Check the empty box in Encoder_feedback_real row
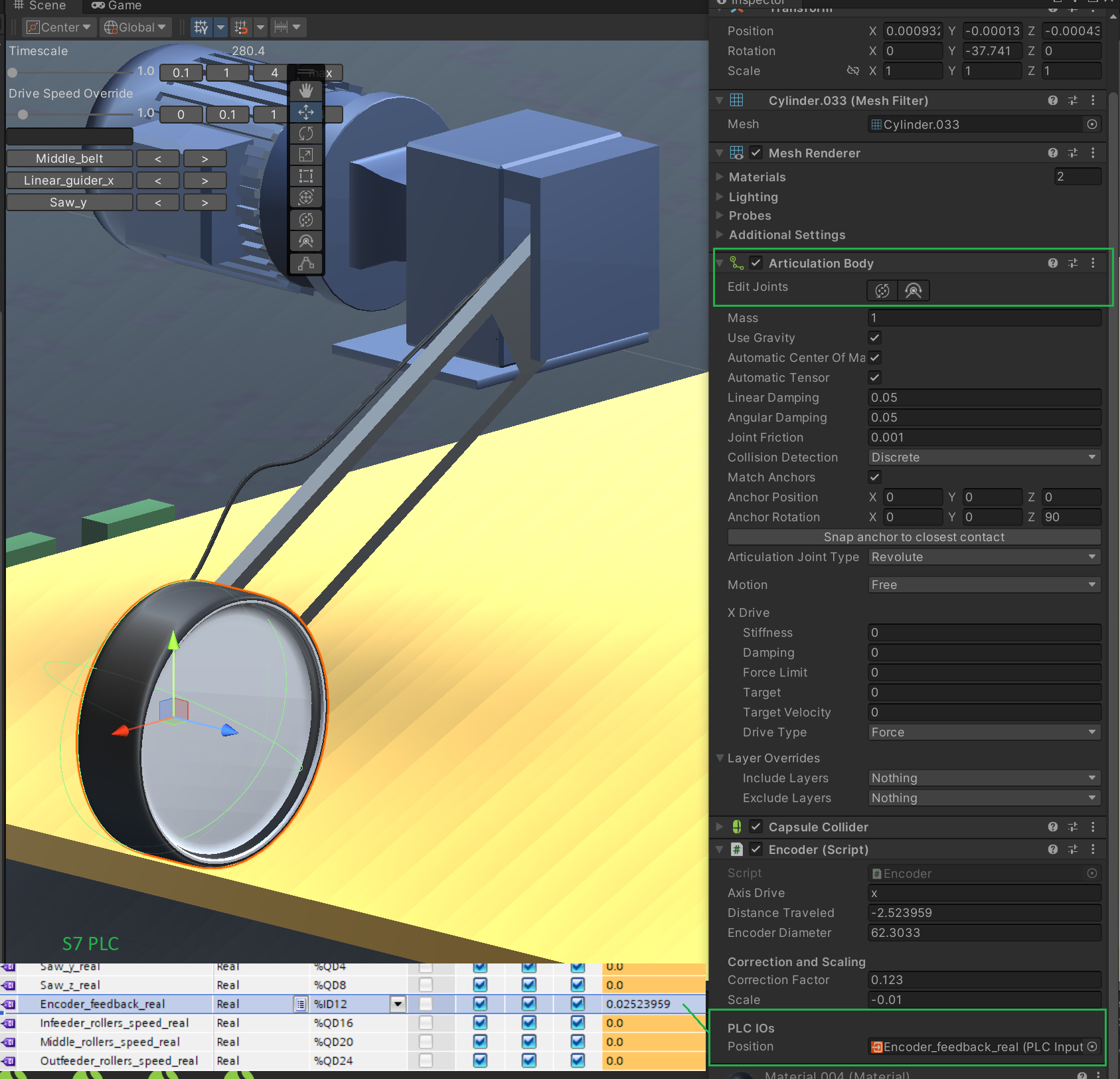The height and width of the screenshot is (1079, 1120). pos(426,1003)
